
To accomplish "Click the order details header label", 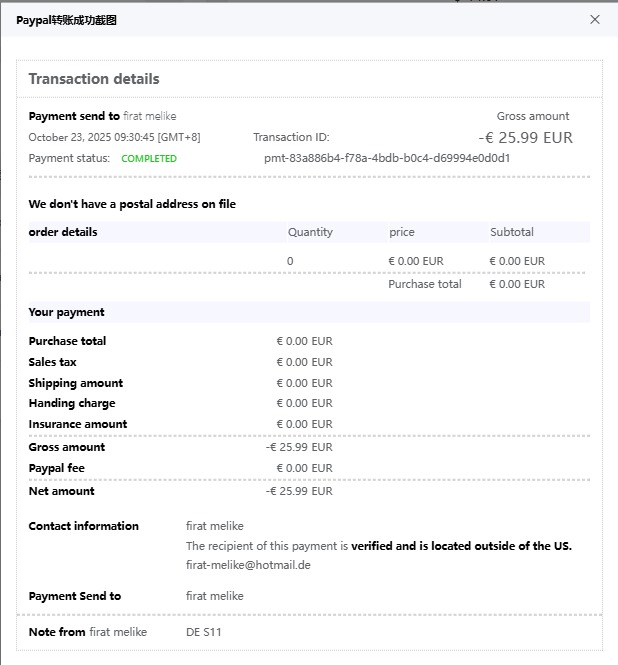I will coord(63,232).
